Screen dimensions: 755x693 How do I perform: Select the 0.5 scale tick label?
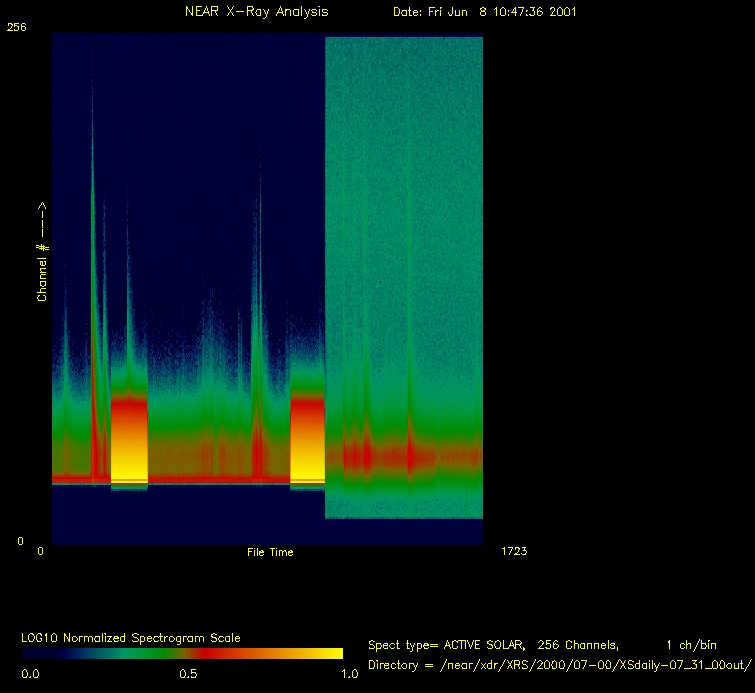click(x=188, y=674)
